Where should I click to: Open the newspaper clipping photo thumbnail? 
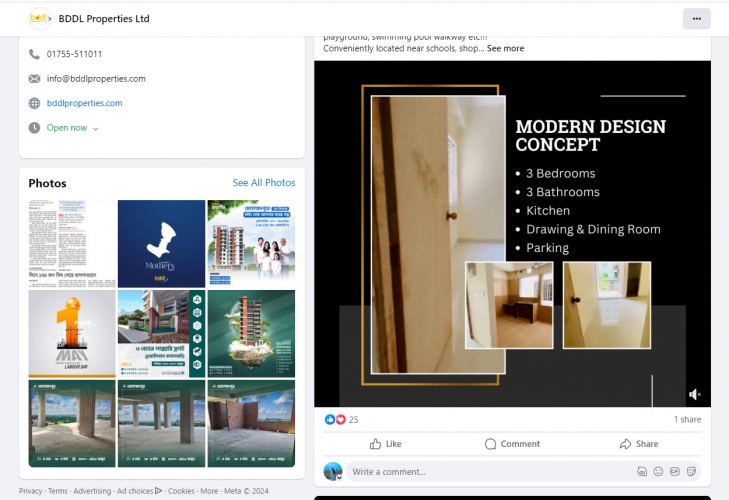(x=72, y=244)
